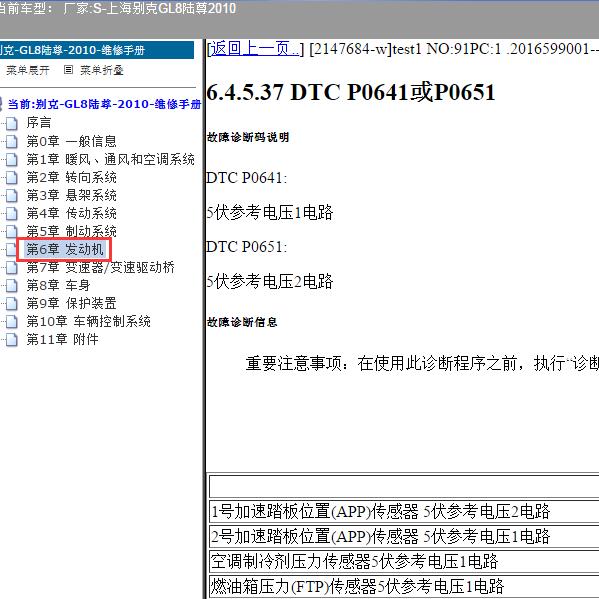Open the 序言 tree entry
The image size is (599, 599).
(39, 123)
